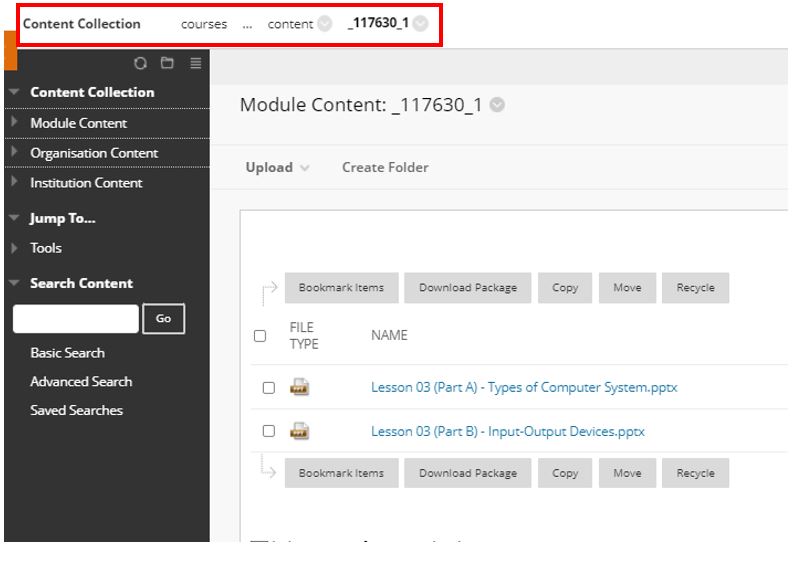
Task: Click the Search Content text field
Action: (x=76, y=319)
